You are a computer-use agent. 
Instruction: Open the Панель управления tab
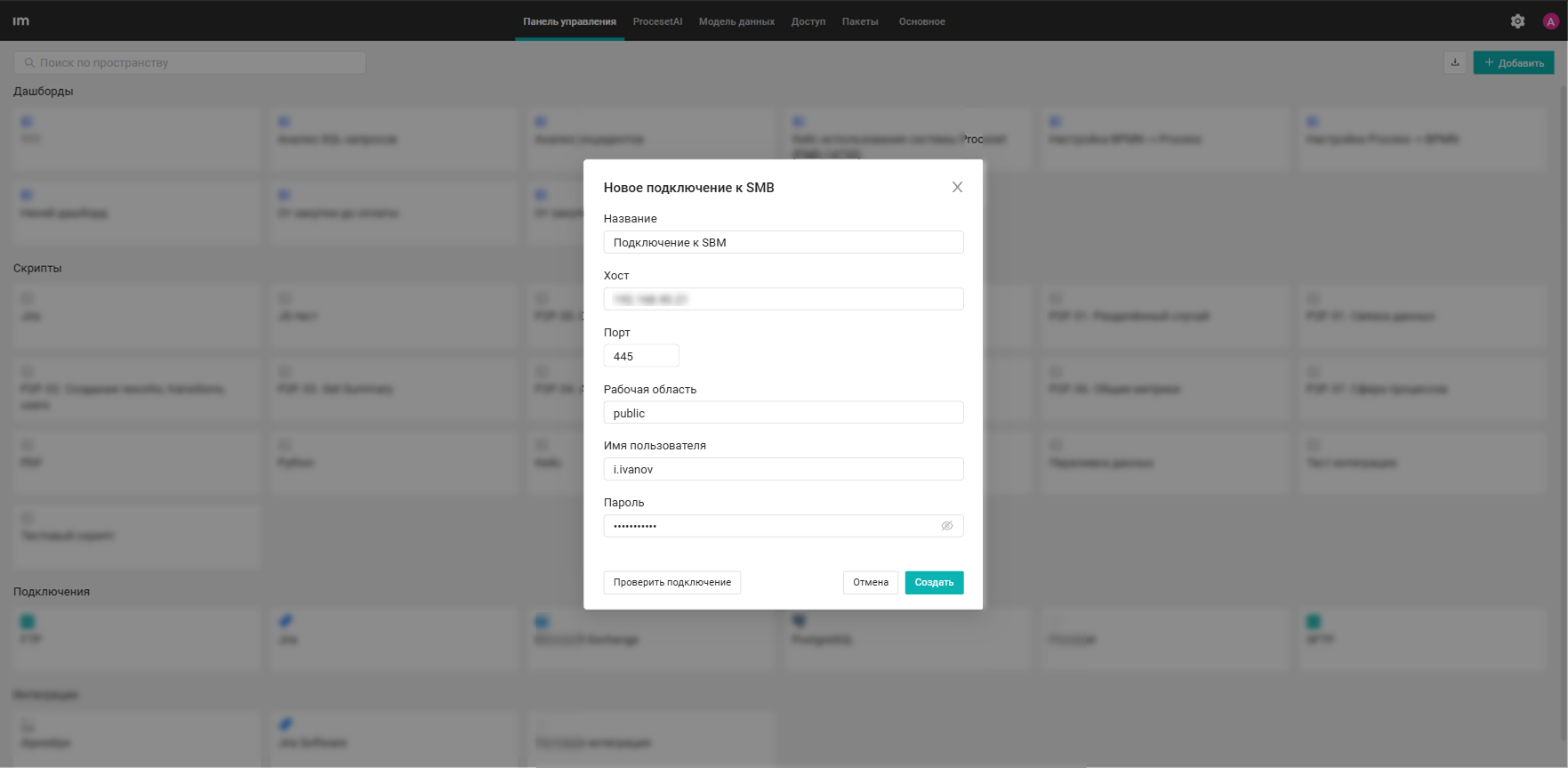[569, 21]
